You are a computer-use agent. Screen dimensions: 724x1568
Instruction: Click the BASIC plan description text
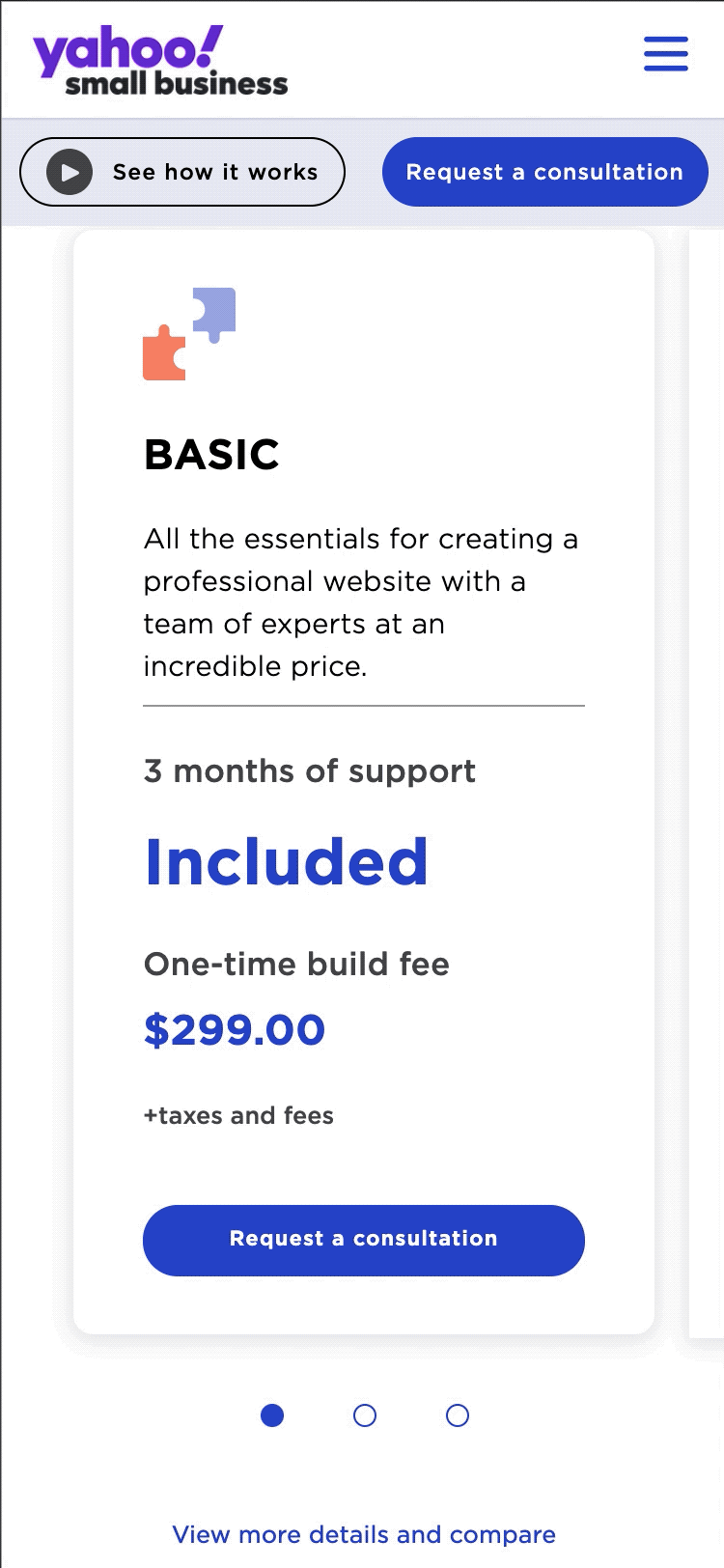tap(361, 601)
